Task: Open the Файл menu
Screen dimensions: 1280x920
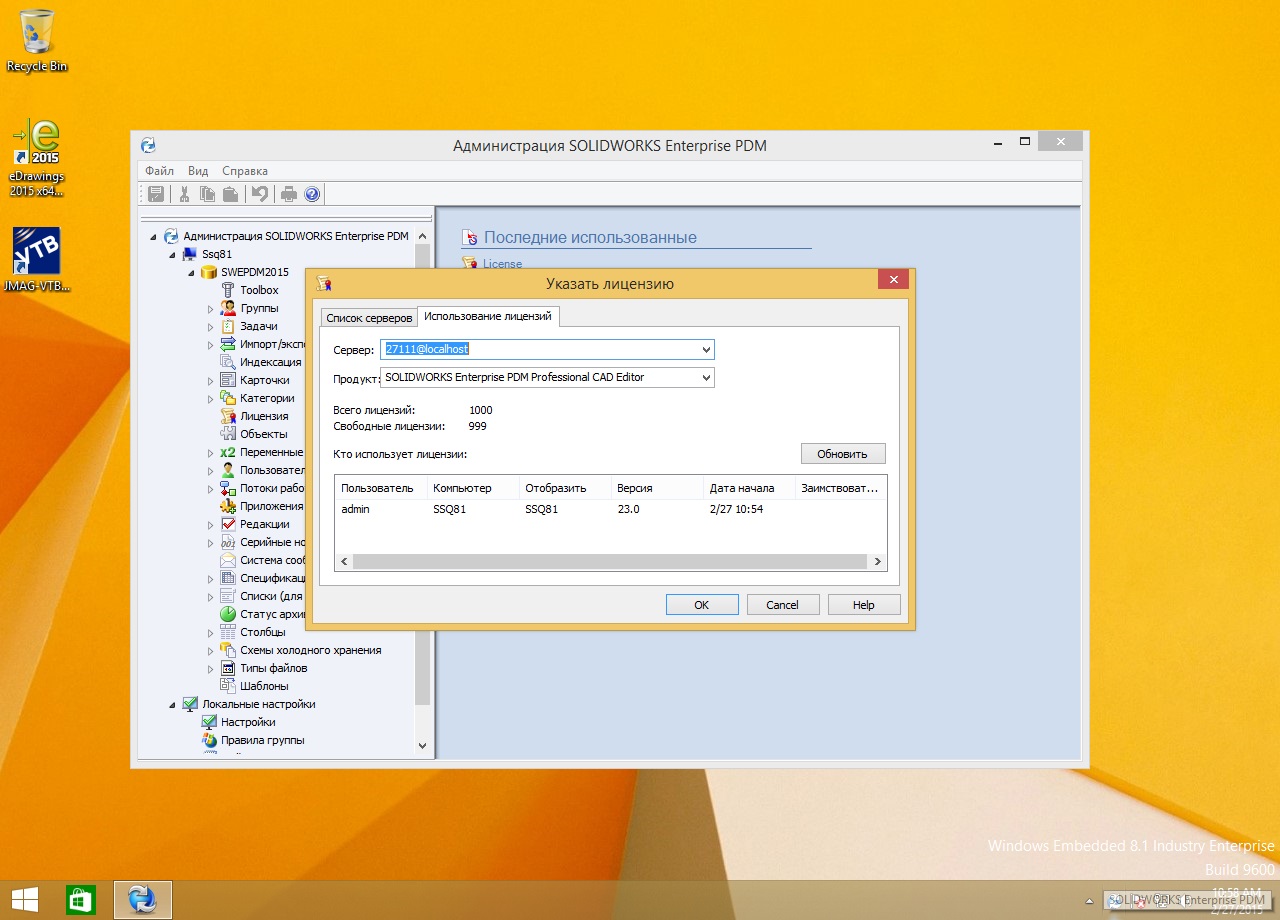Action: tap(159, 171)
